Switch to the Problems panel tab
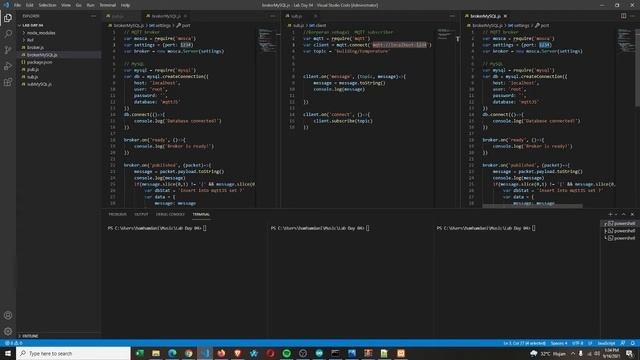 coord(118,214)
